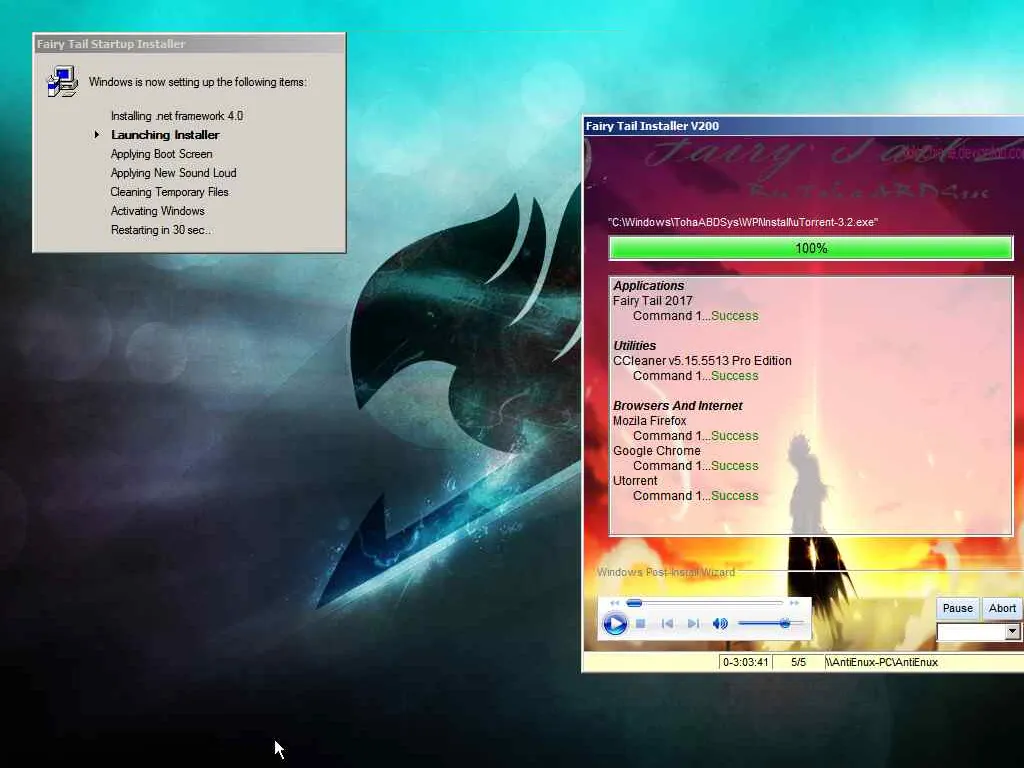Click Success status under Utorrent
This screenshot has width=1024, height=768.
coord(735,496)
